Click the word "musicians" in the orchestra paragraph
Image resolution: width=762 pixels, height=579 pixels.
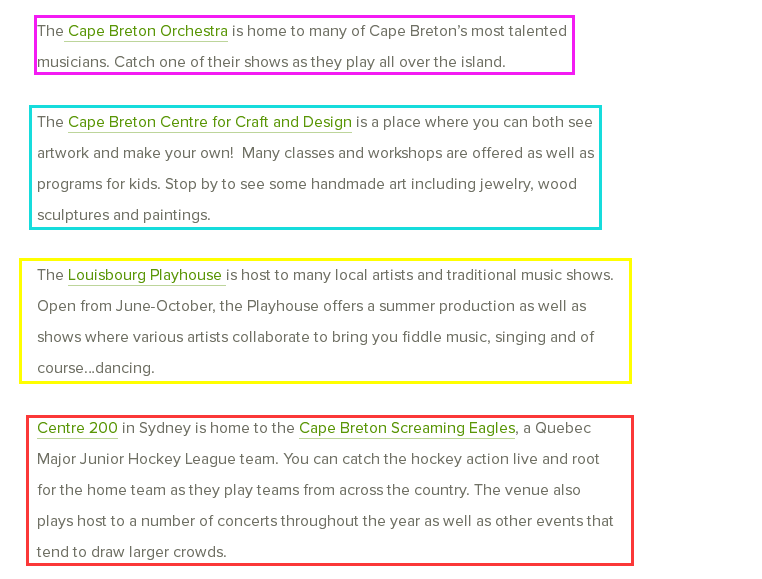[72, 62]
